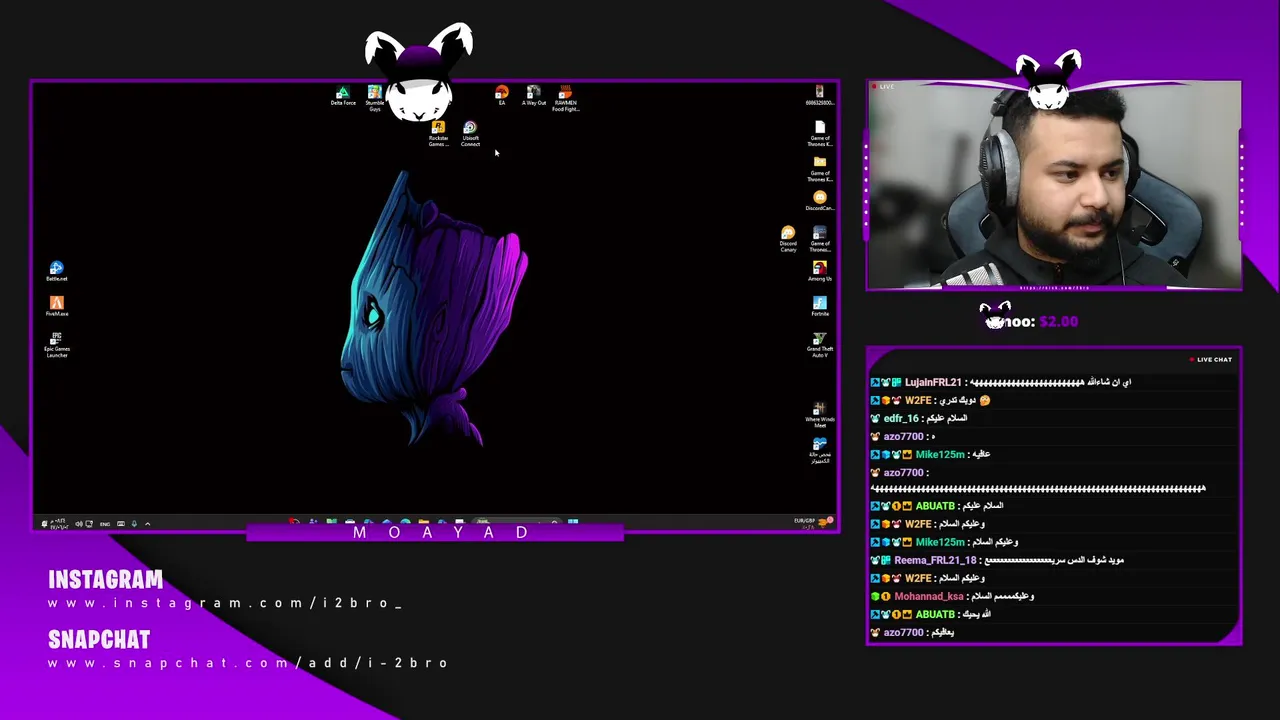Click the MOAYAD name banner
The image size is (1280, 720).
435,533
